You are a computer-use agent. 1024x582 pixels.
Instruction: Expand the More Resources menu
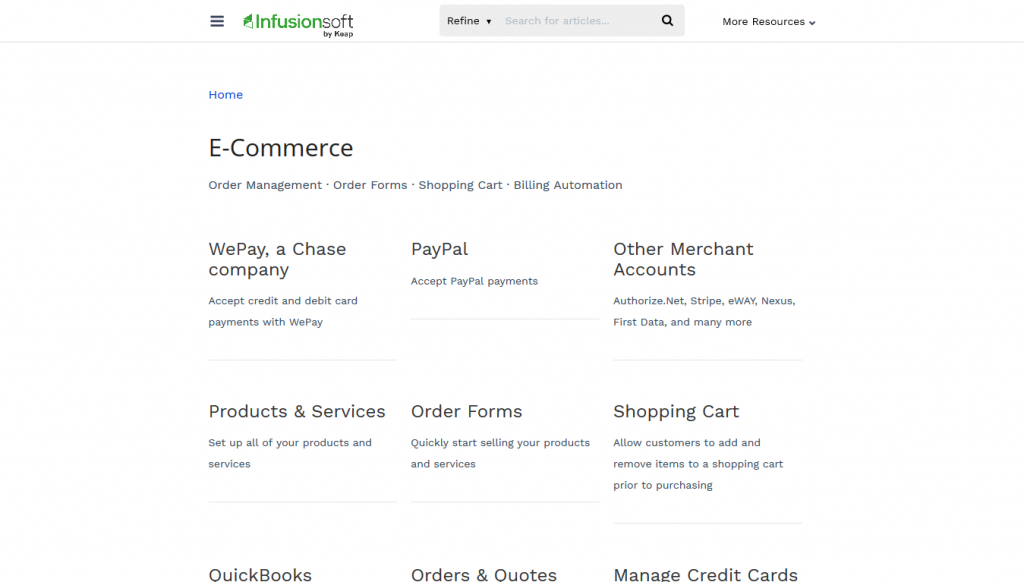(769, 22)
